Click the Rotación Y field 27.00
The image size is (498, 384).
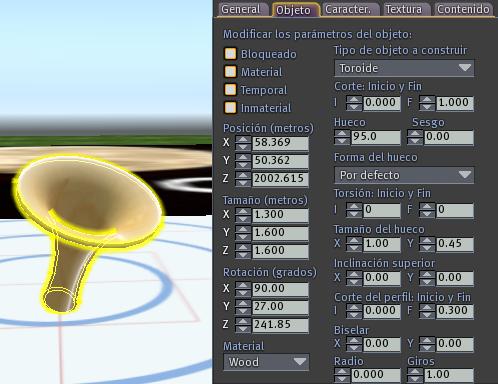click(x=280, y=307)
